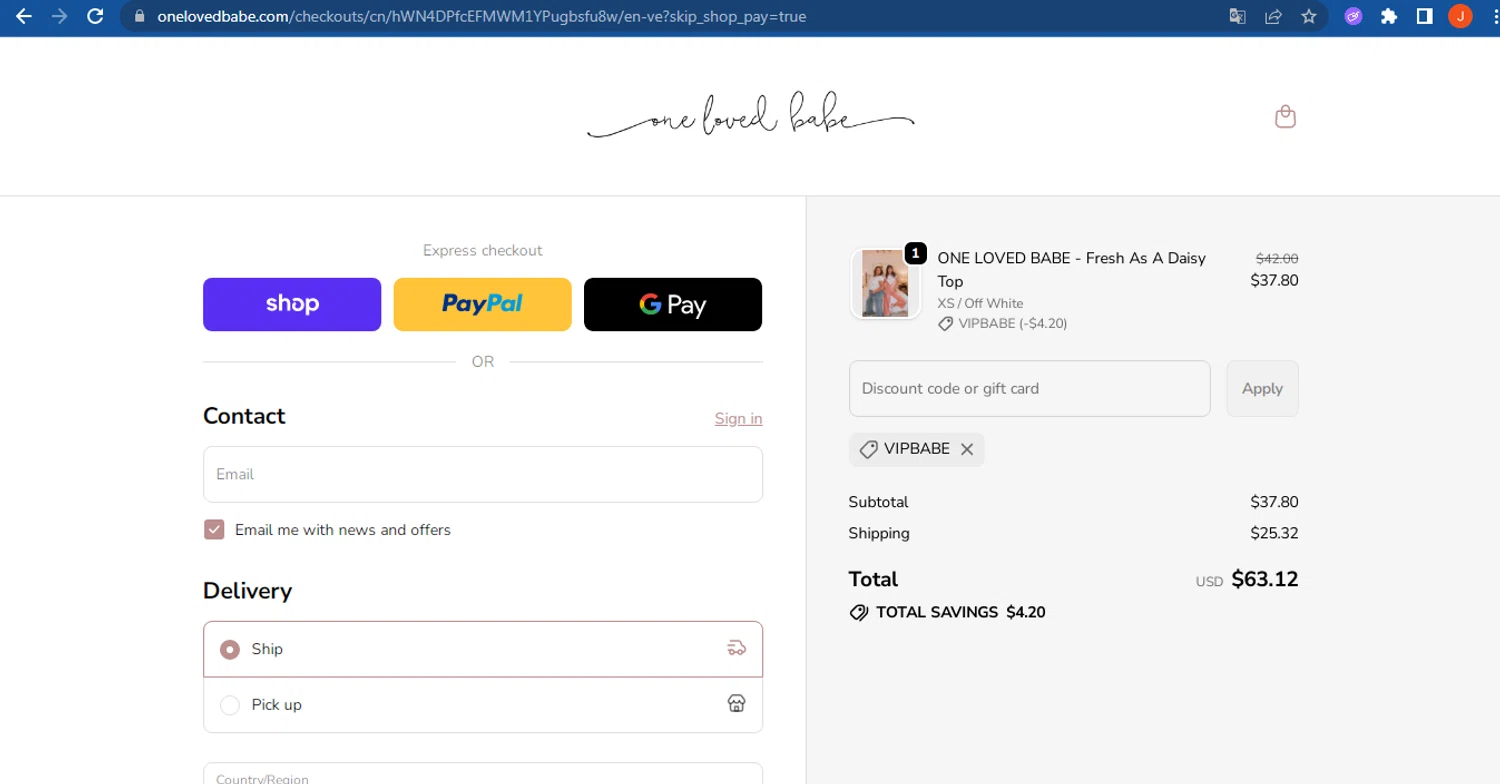1500x784 pixels.
Task: Open the Fresh As A Daisy thumbnail
Action: (x=885, y=284)
